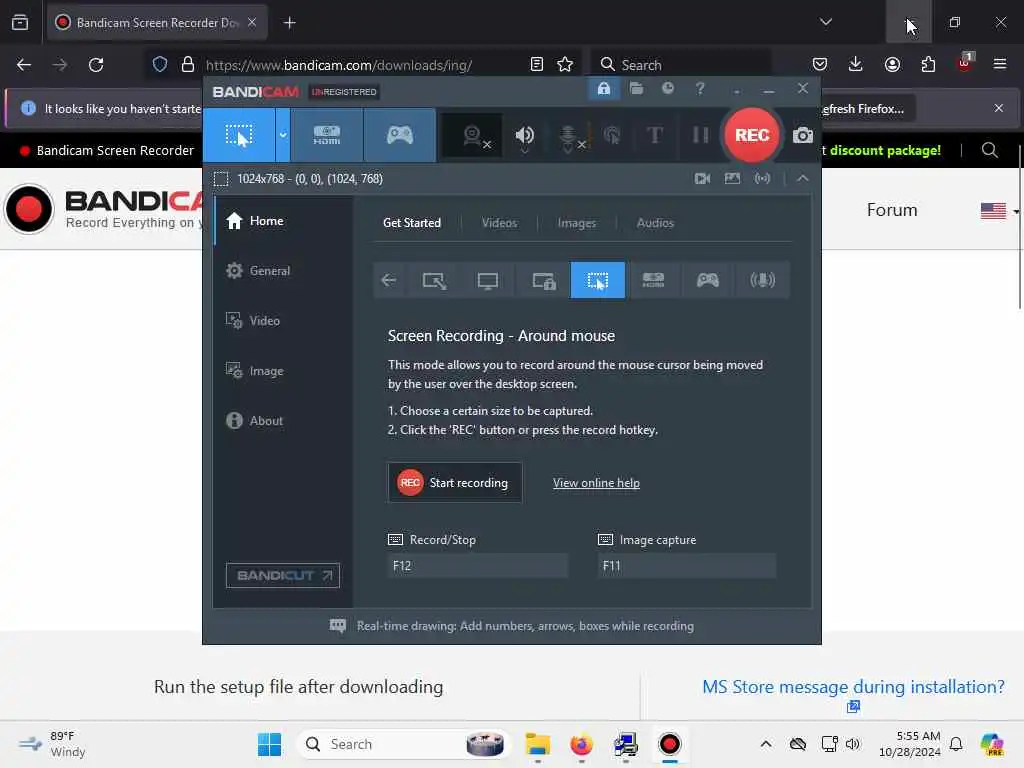Viewport: 1024px width, 768px height.
Task: Open the BANDICUT link button
Action: [283, 575]
